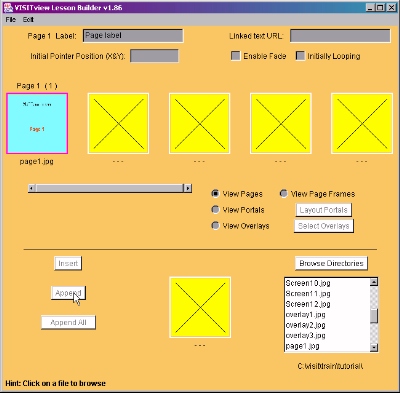Click the file list scroll-down arrow
Viewport: 400px width, 393px height.
pyautogui.click(x=374, y=347)
